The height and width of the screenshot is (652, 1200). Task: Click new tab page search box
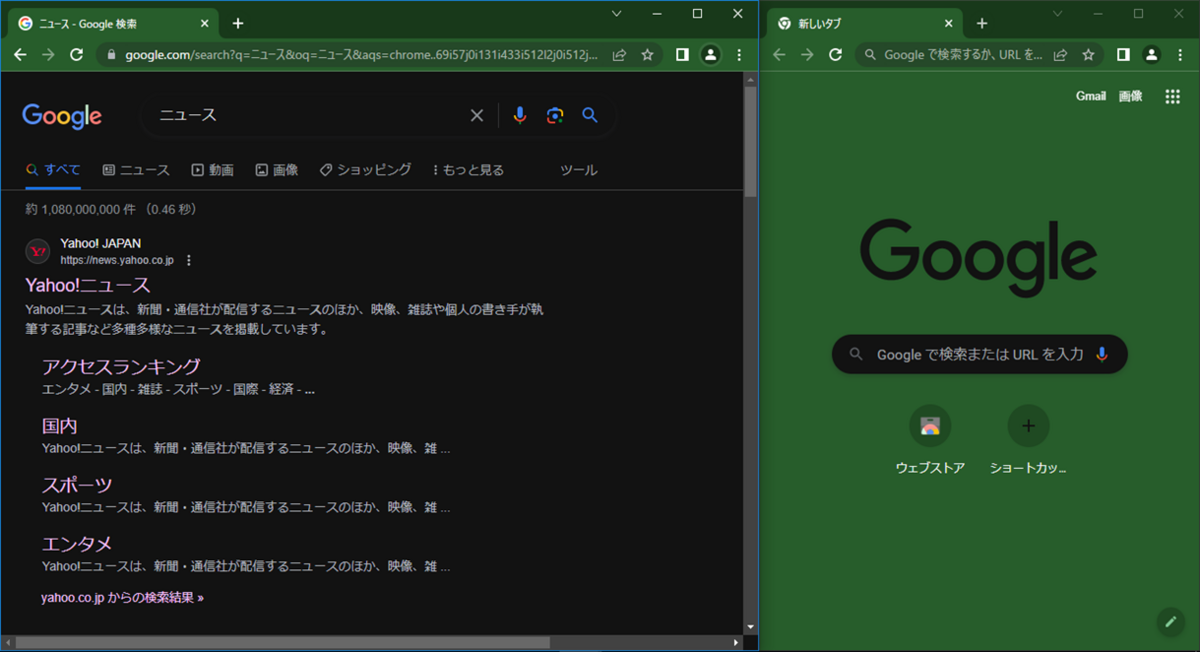[x=979, y=354]
